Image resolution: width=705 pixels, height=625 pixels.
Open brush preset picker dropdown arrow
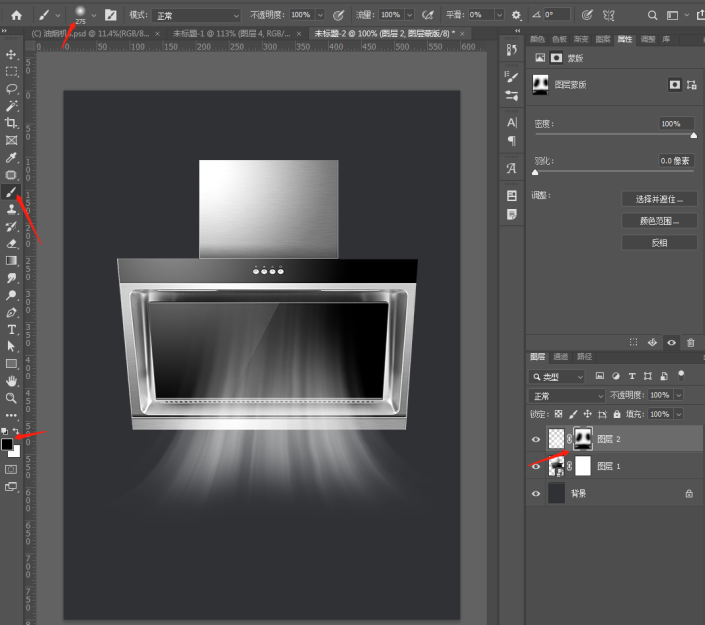(94, 16)
